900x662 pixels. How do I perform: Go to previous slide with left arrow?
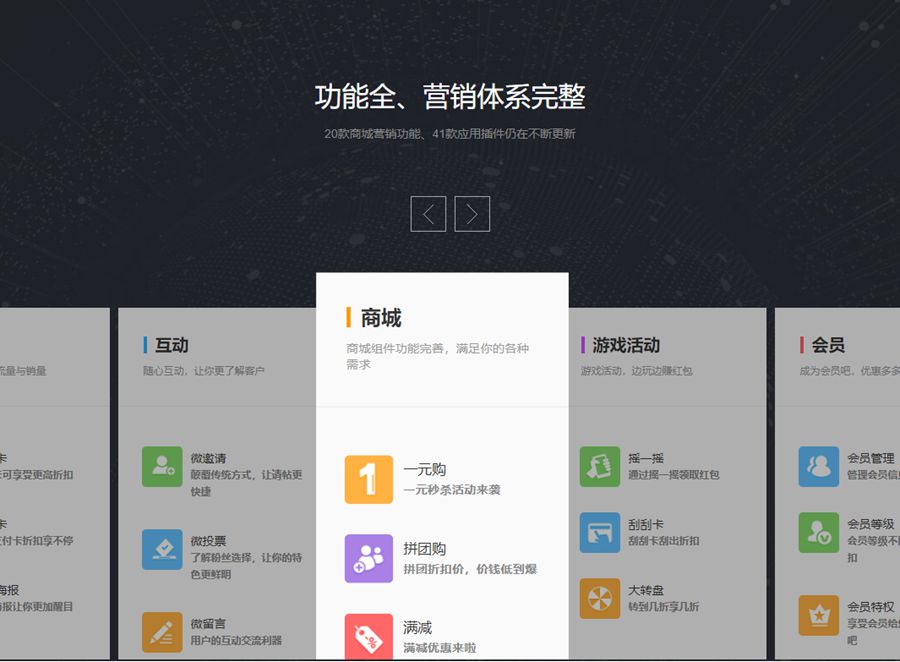click(x=428, y=214)
